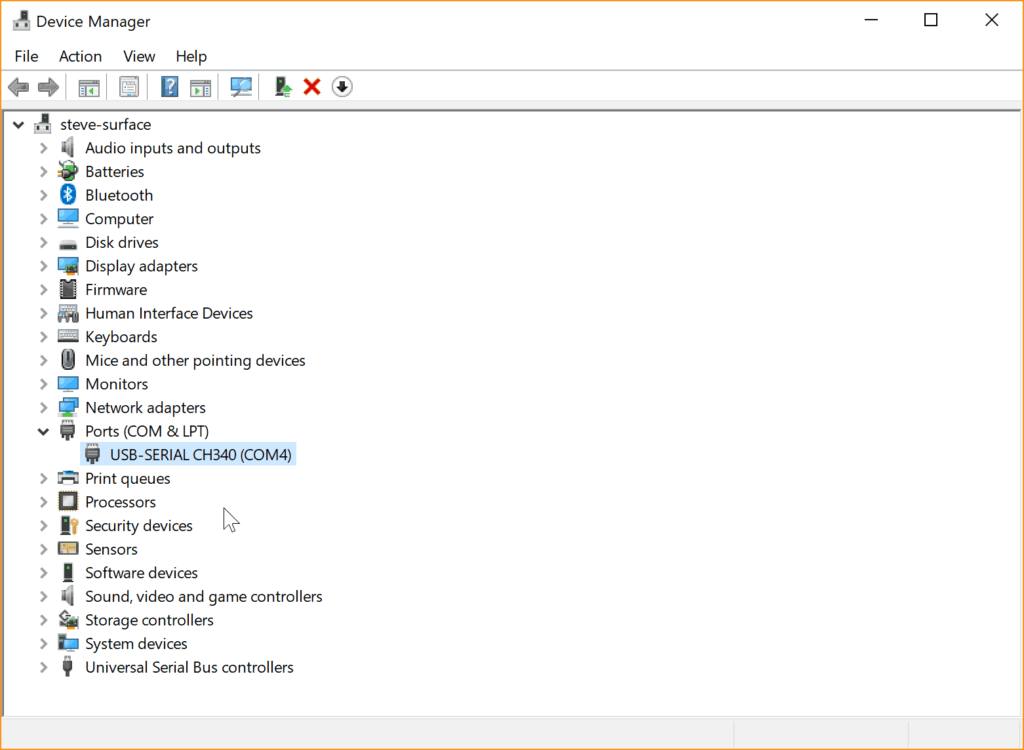The width and height of the screenshot is (1024, 750).
Task: Expand the Display adapters category
Action: point(43,266)
